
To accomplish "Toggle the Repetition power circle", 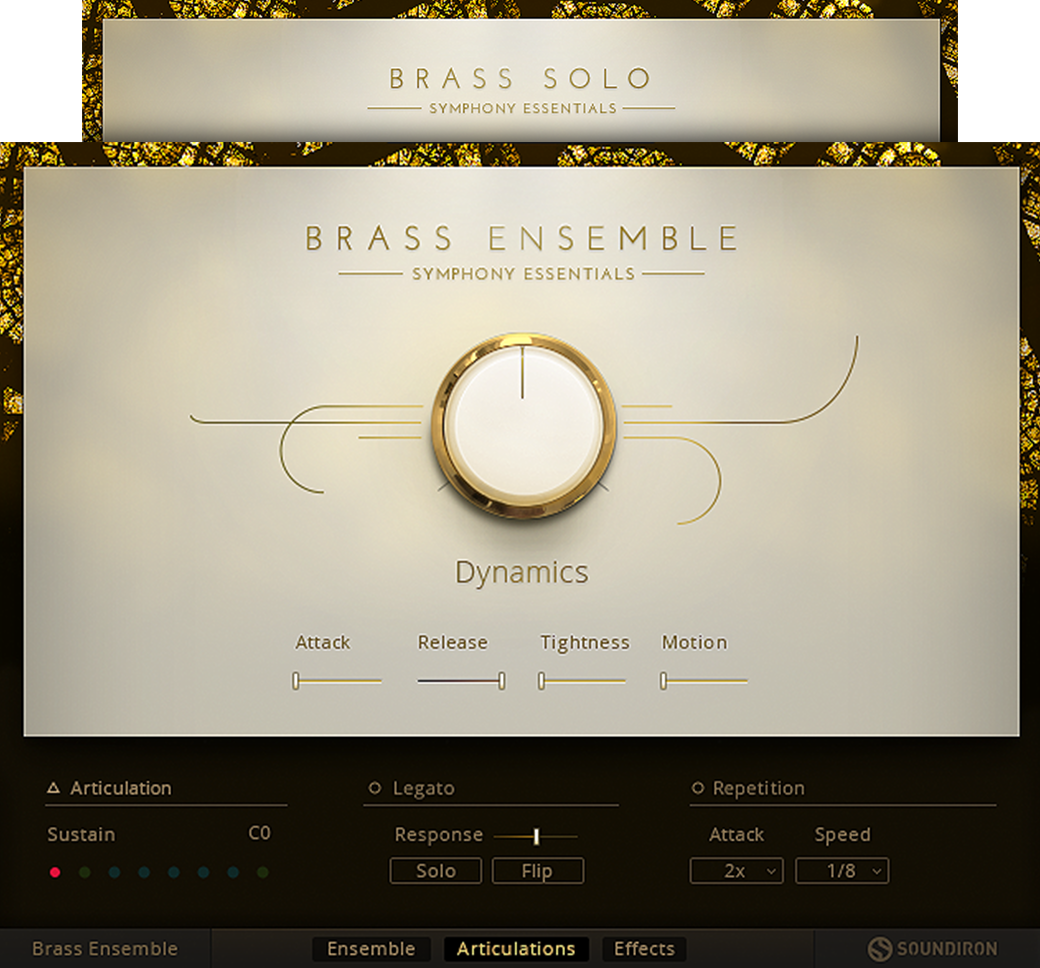I will tap(698, 788).
